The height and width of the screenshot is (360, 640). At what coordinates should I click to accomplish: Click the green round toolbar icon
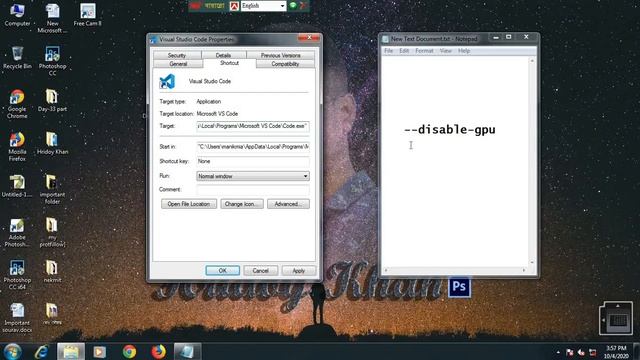[x=293, y=5]
